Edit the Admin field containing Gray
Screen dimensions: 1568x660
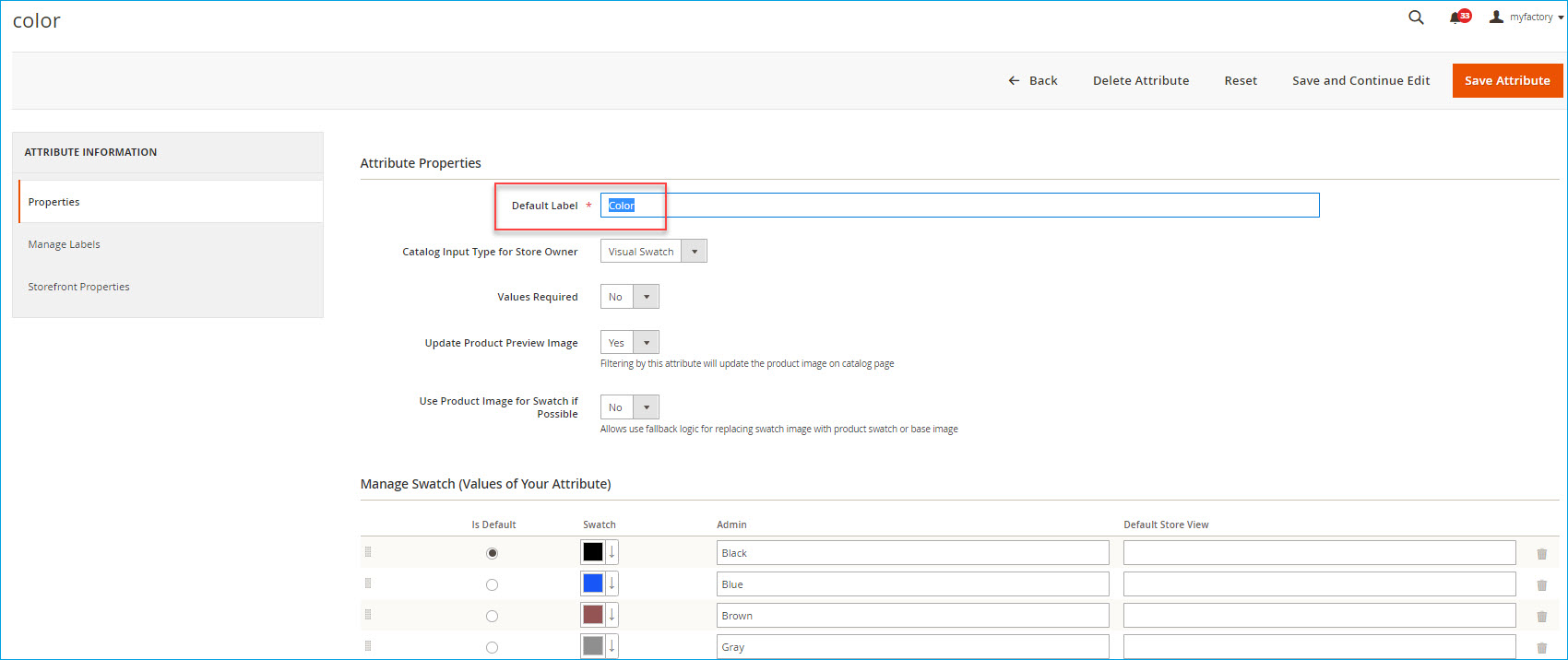coord(913,647)
